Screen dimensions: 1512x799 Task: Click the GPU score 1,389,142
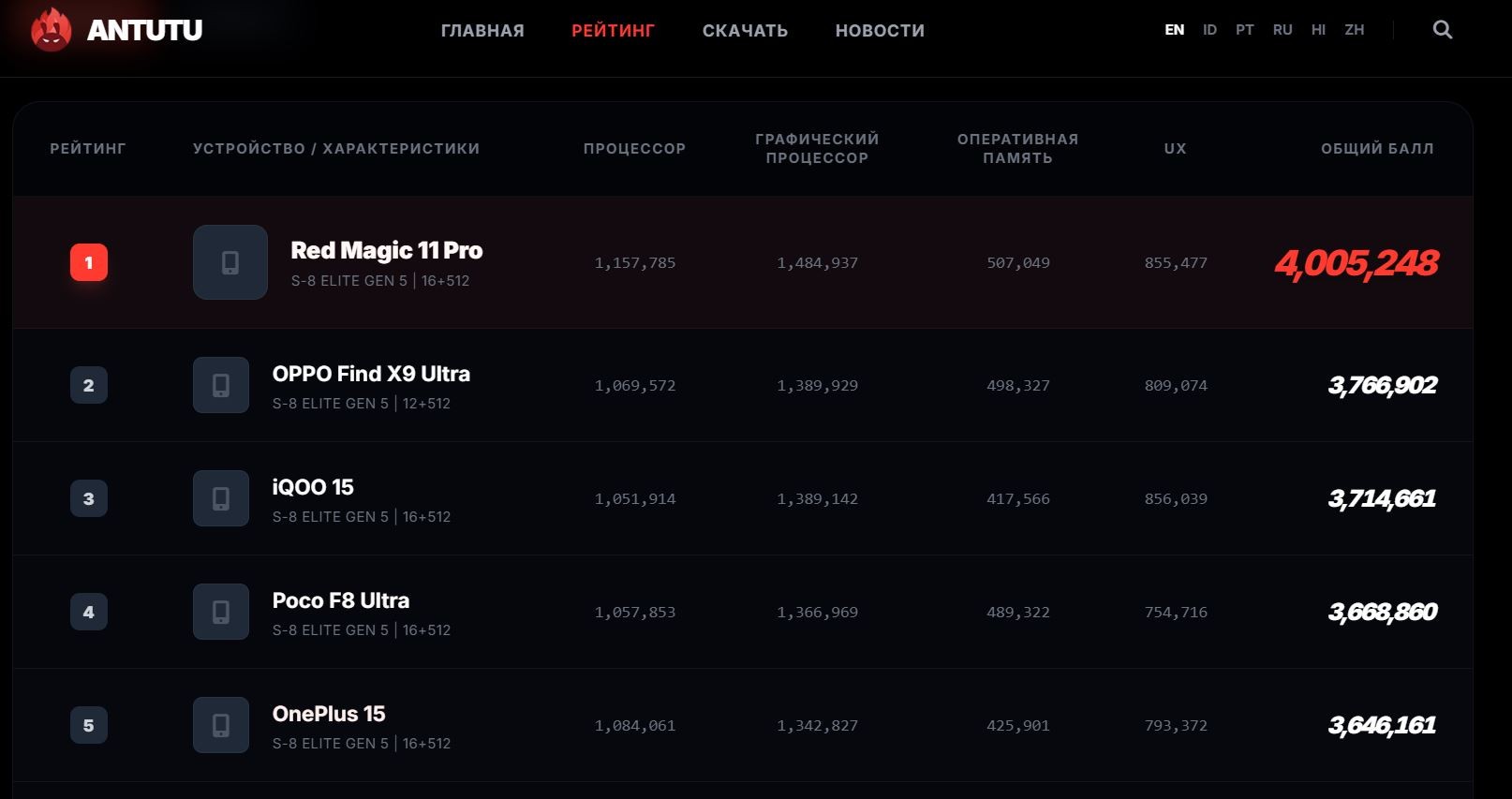(x=818, y=499)
